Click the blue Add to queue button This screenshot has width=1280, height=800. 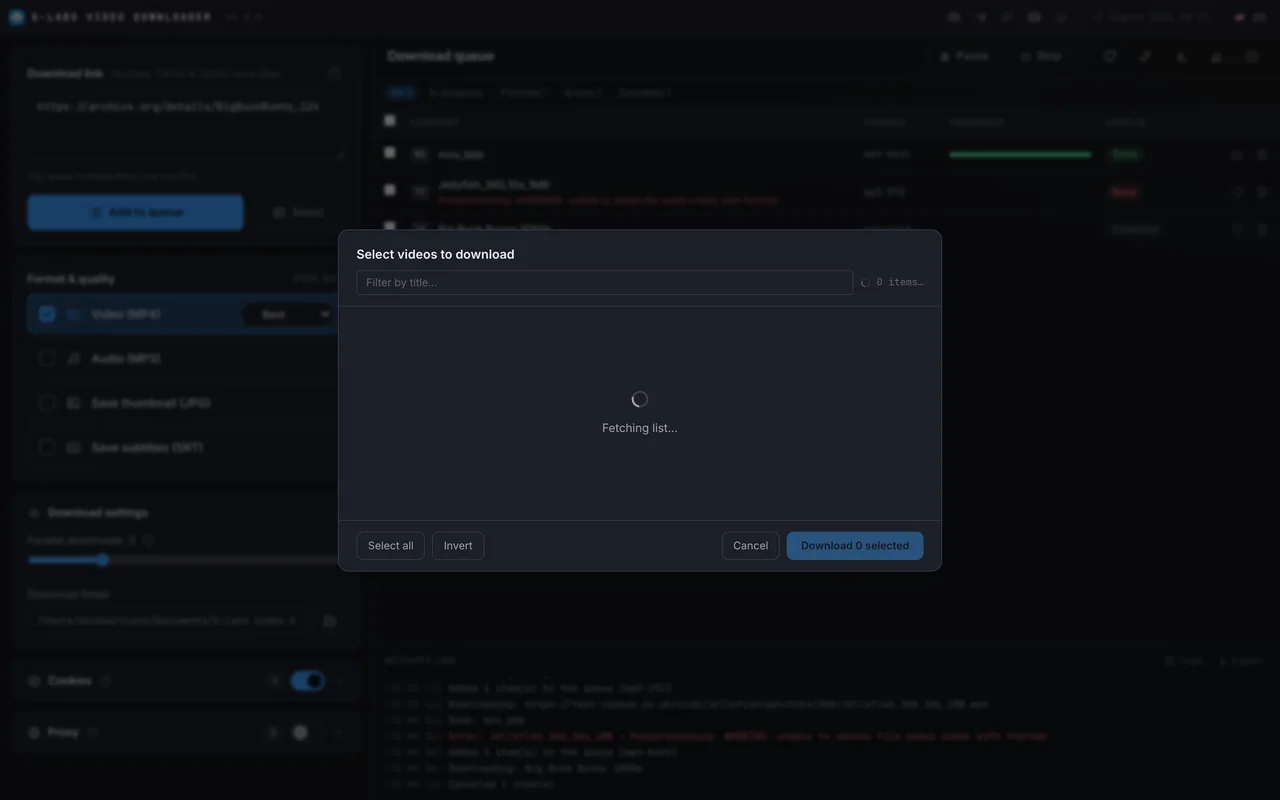[135, 212]
